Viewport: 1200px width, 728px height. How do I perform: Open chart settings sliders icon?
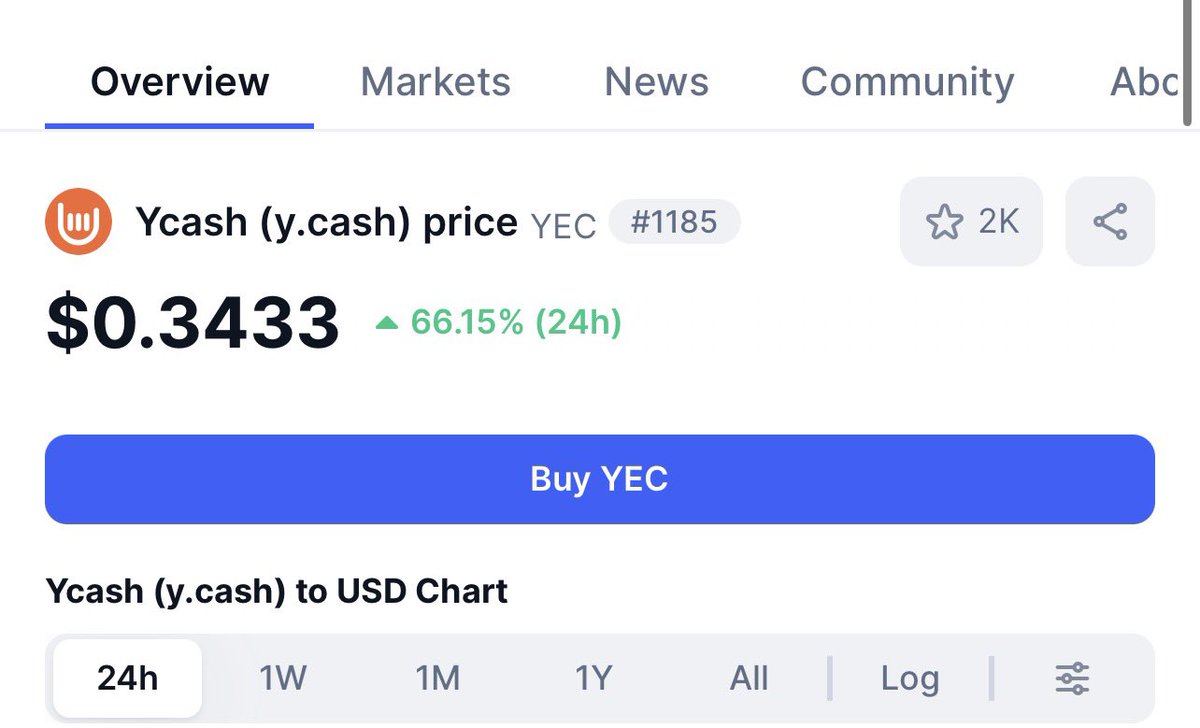(1072, 679)
